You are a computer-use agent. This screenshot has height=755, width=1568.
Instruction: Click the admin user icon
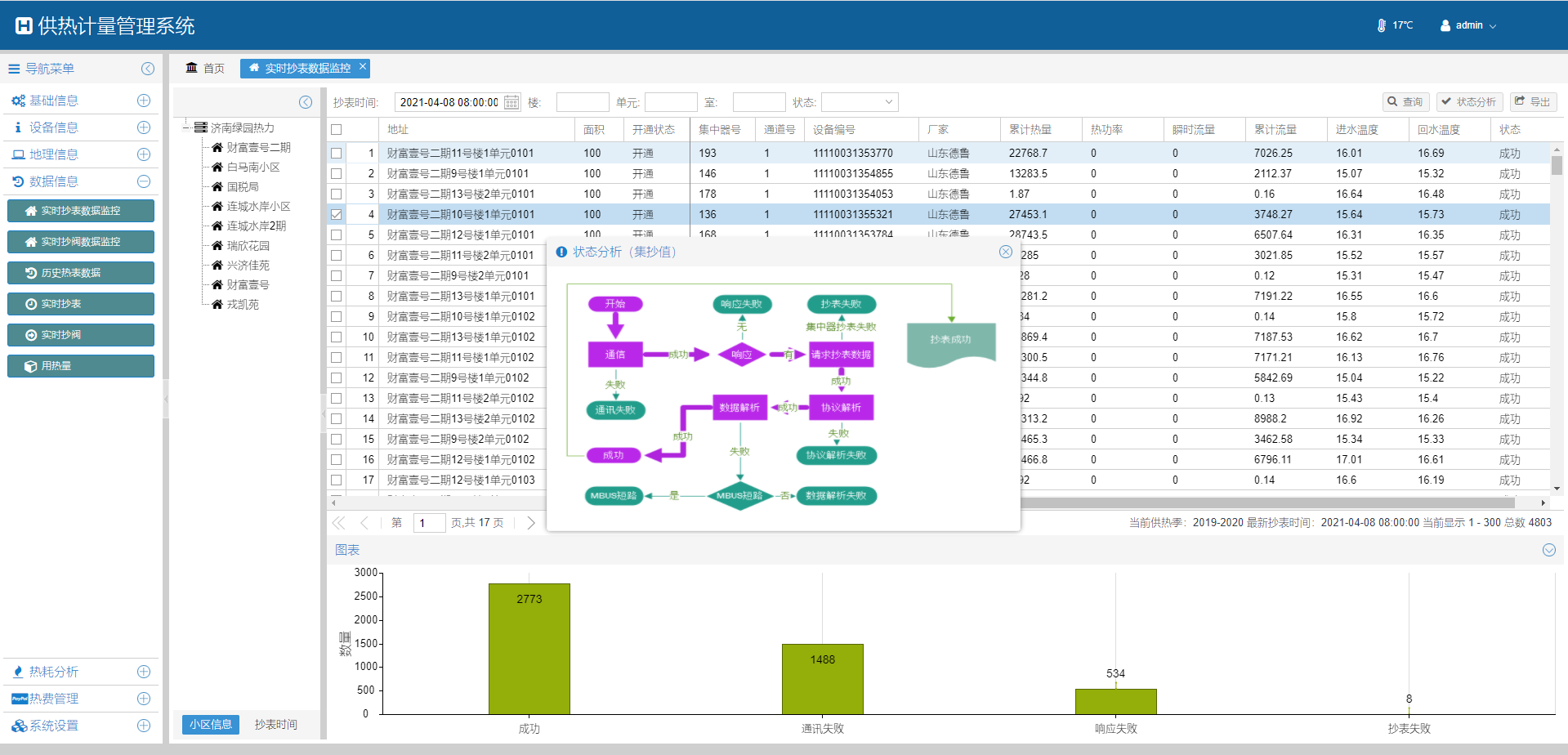[1445, 25]
